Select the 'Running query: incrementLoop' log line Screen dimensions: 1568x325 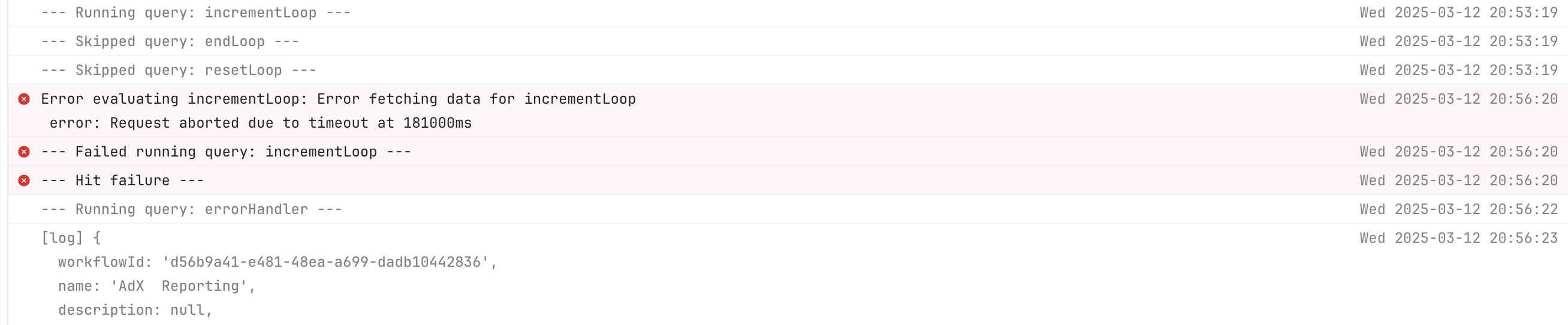tap(788, 13)
